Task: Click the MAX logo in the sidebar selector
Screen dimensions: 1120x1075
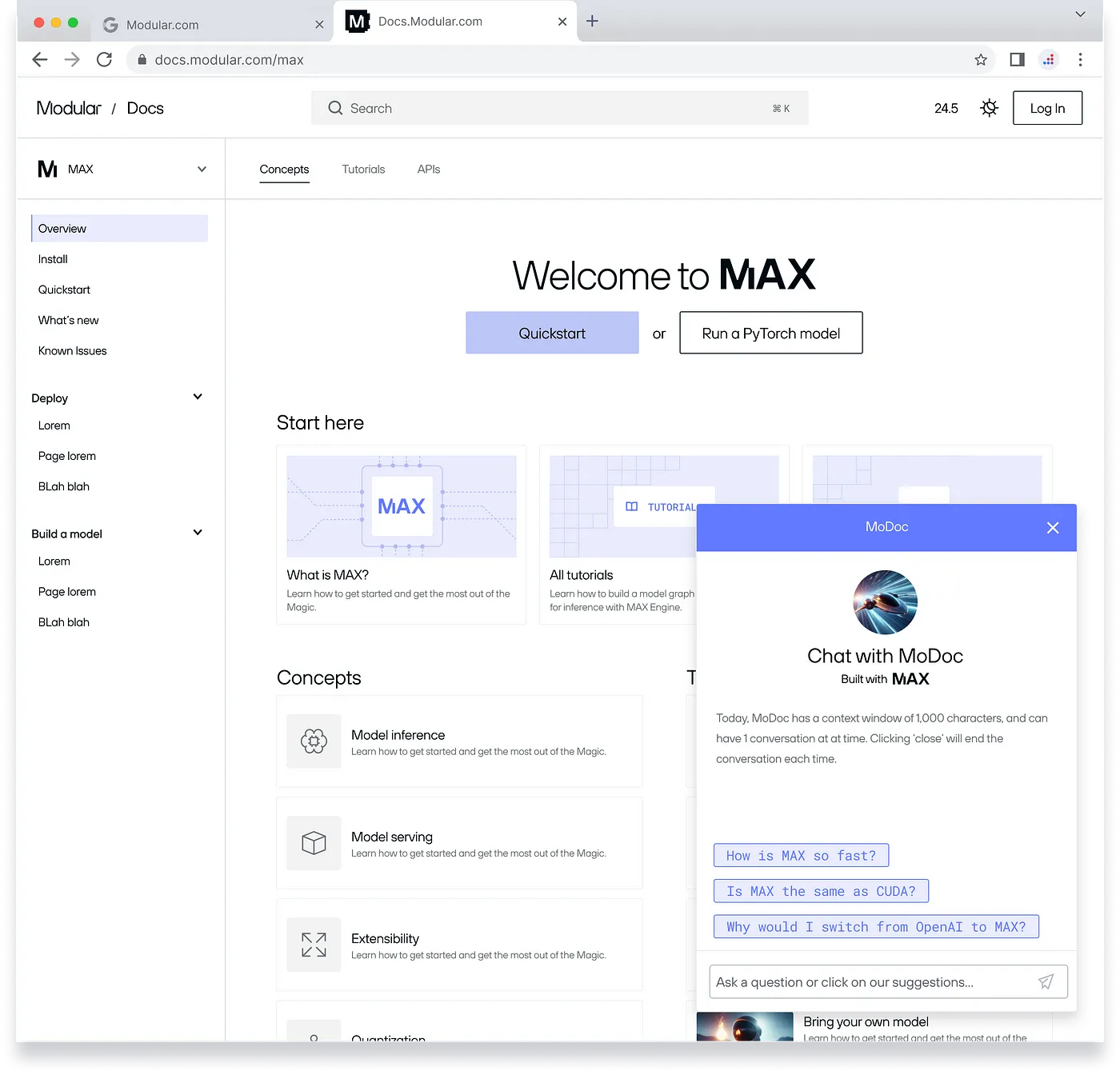Action: click(48, 169)
